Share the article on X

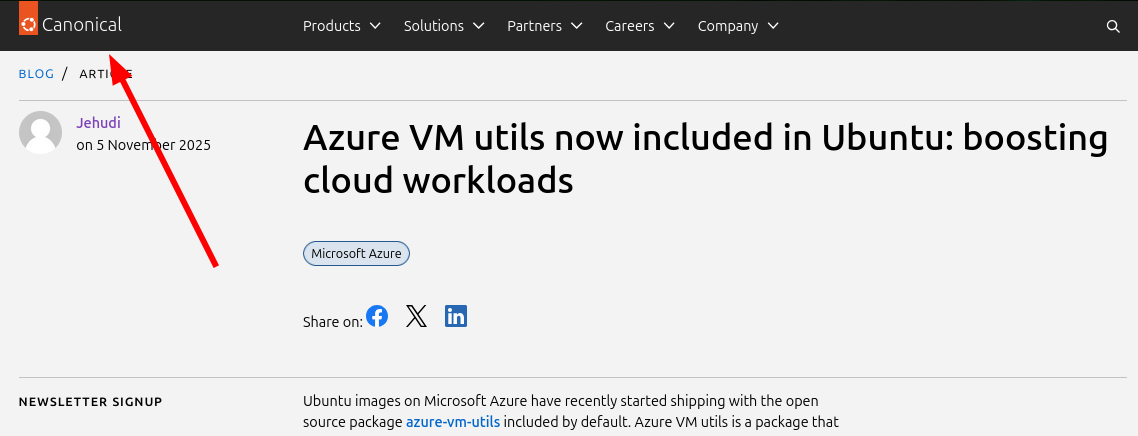416,317
